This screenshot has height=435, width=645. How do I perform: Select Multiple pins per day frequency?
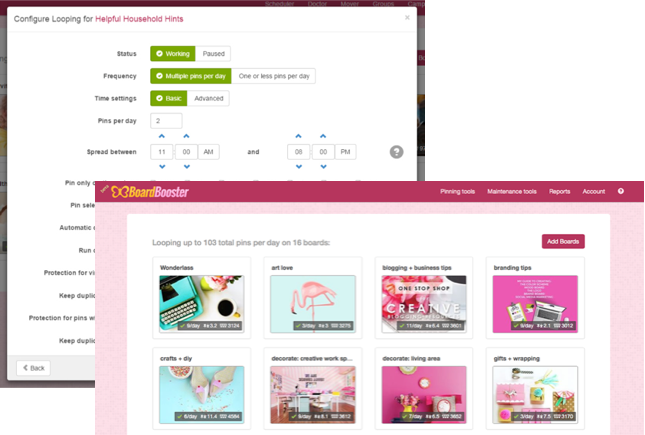tap(191, 76)
